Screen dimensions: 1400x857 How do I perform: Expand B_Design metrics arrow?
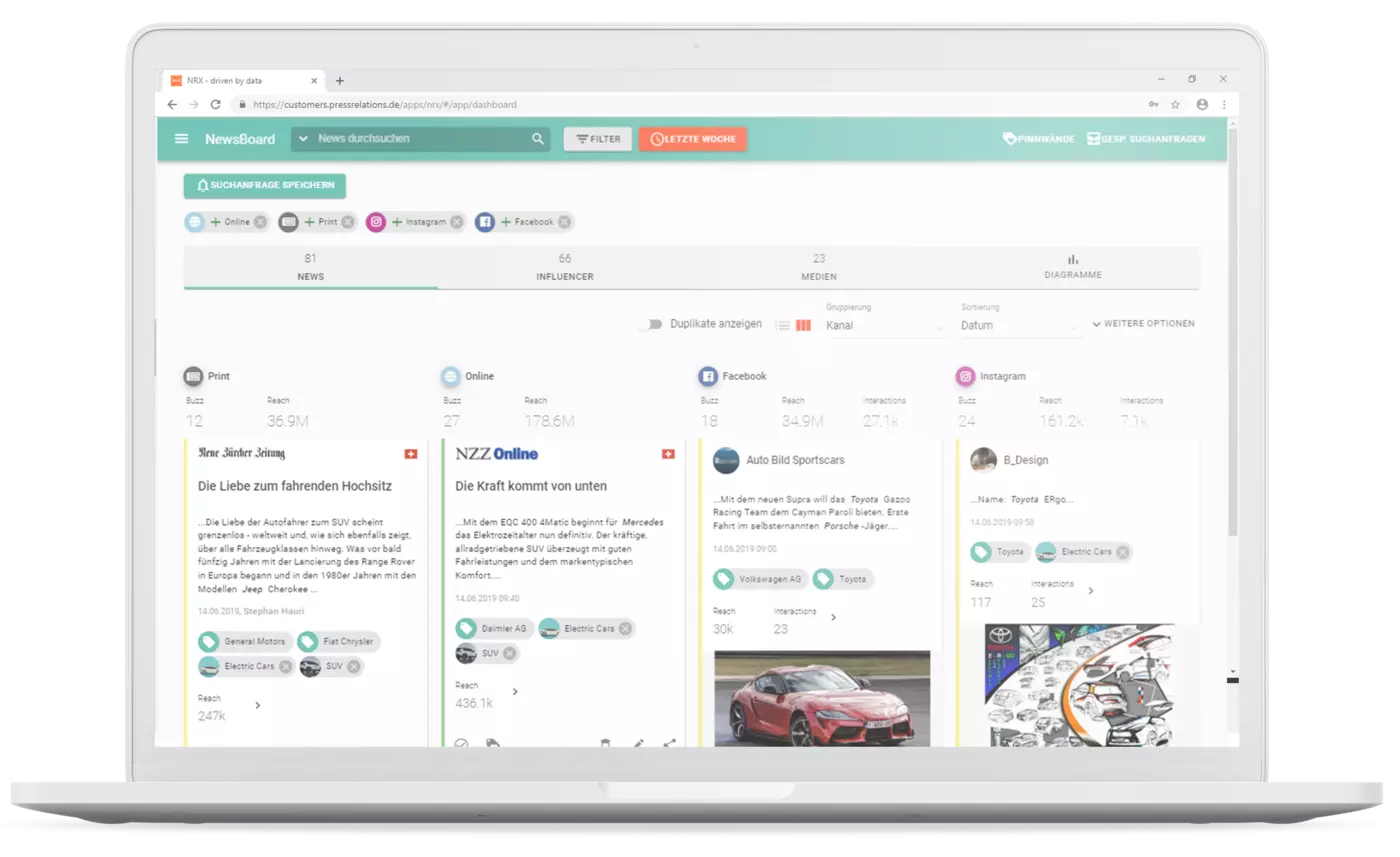click(1091, 591)
